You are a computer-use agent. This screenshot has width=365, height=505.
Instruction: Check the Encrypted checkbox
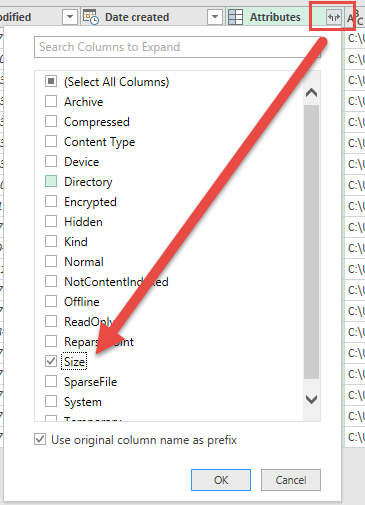[51, 201]
